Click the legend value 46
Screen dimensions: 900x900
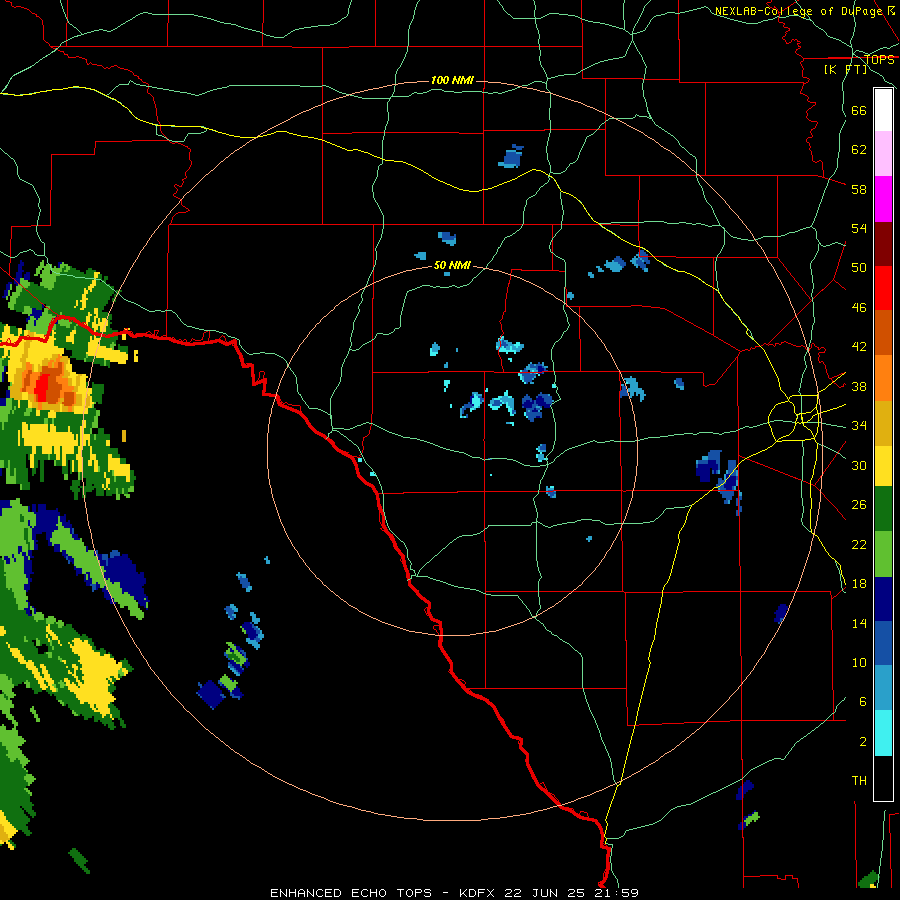click(859, 307)
